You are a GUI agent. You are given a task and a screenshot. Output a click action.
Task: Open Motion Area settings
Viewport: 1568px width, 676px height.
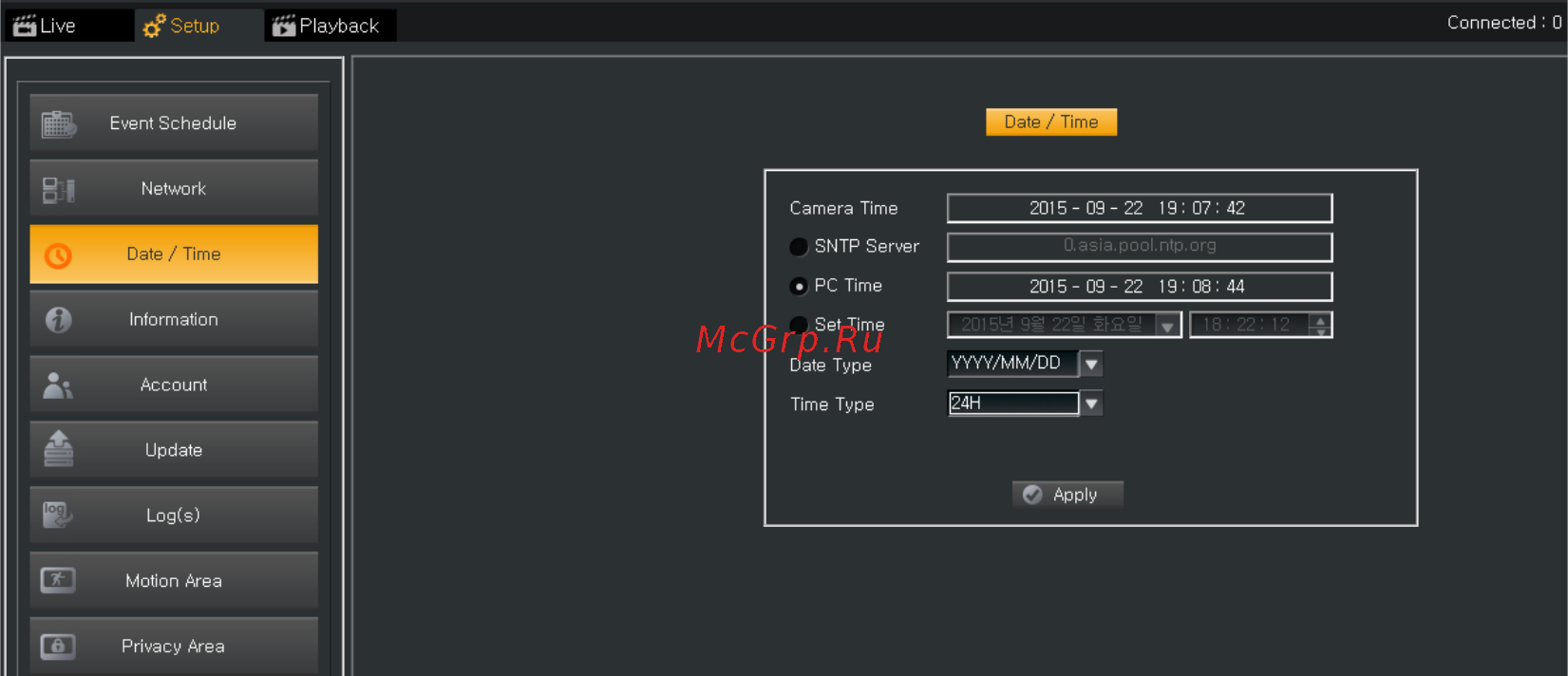pos(174,581)
